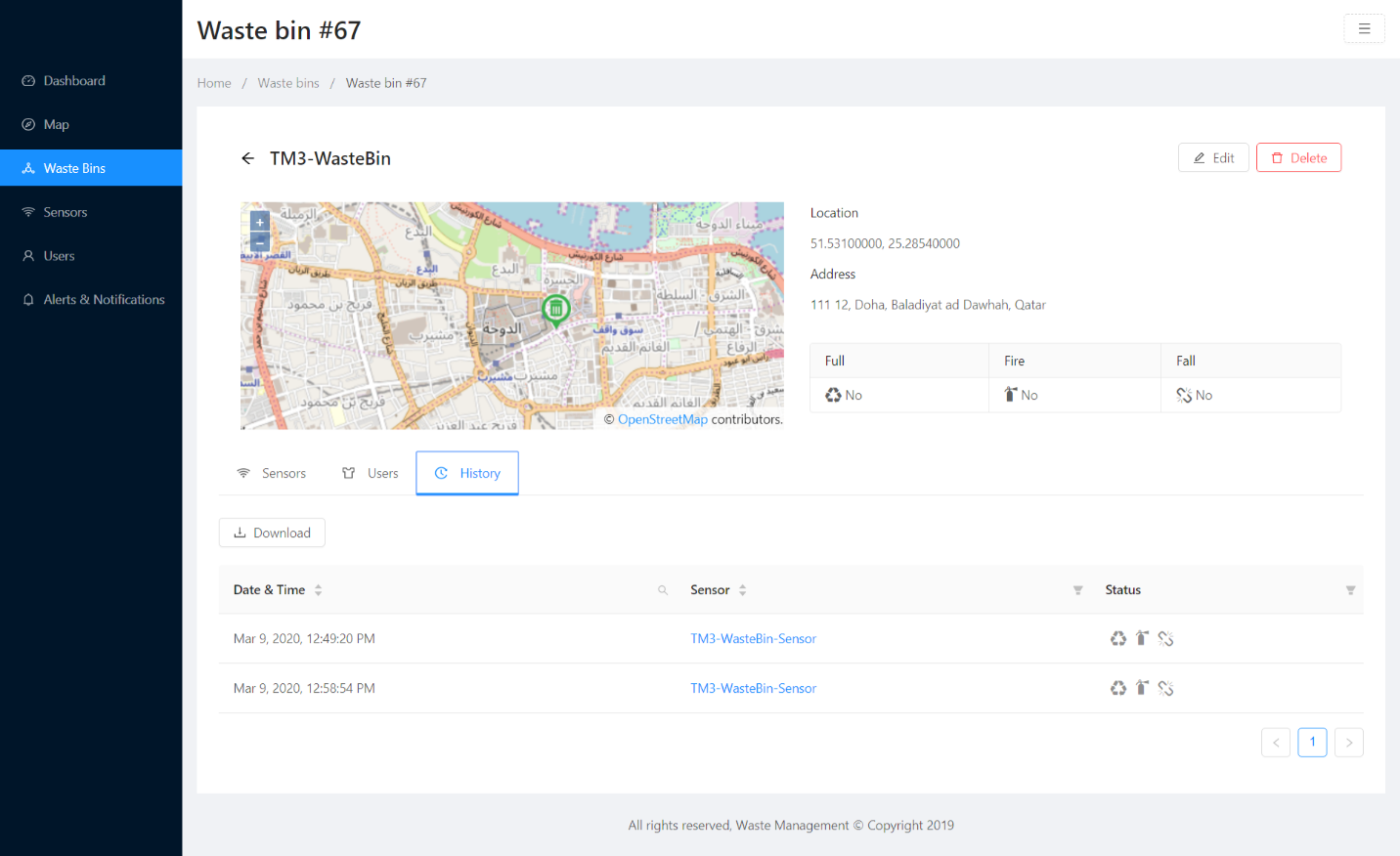Viewport: 1400px width, 856px height.
Task: Open TM3-WasteBin-Sensor link for 12:58:54 PM
Action: [x=753, y=689]
